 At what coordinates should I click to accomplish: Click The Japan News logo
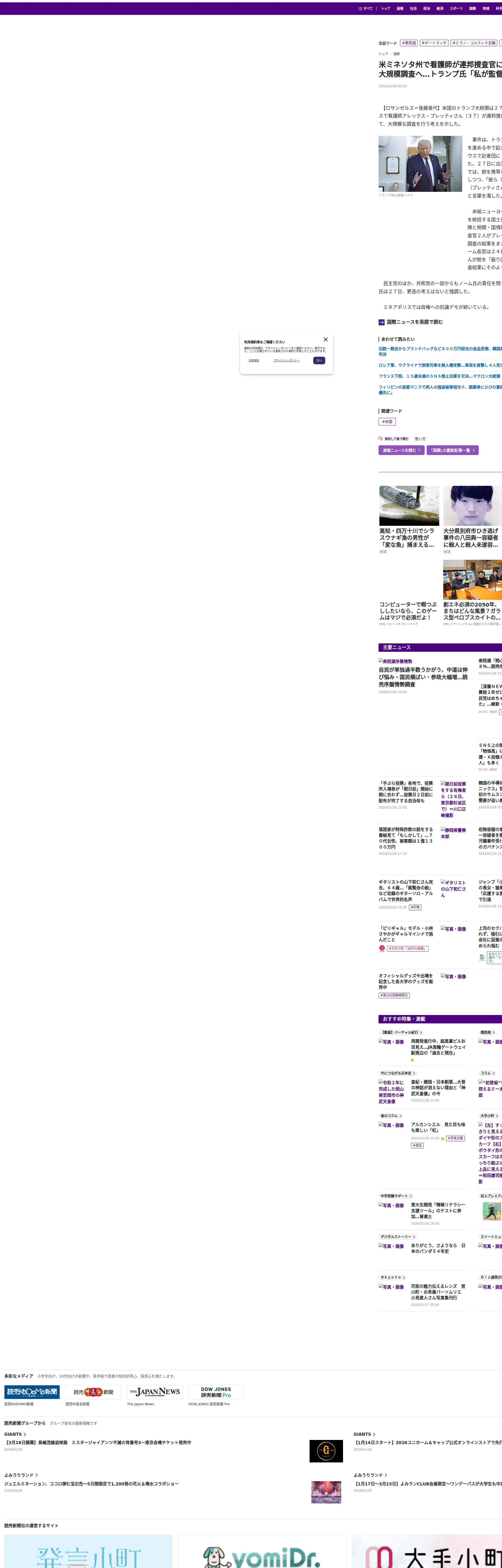[155, 1392]
